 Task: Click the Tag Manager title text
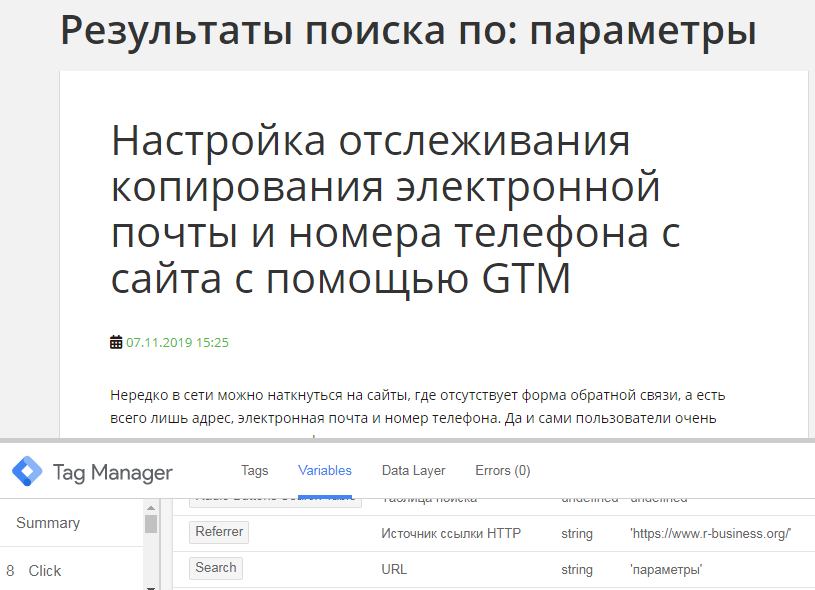tap(113, 472)
